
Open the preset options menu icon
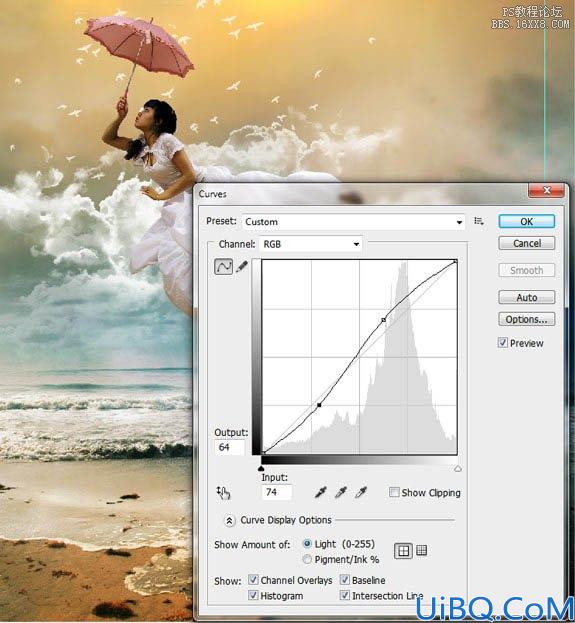pyautogui.click(x=479, y=221)
